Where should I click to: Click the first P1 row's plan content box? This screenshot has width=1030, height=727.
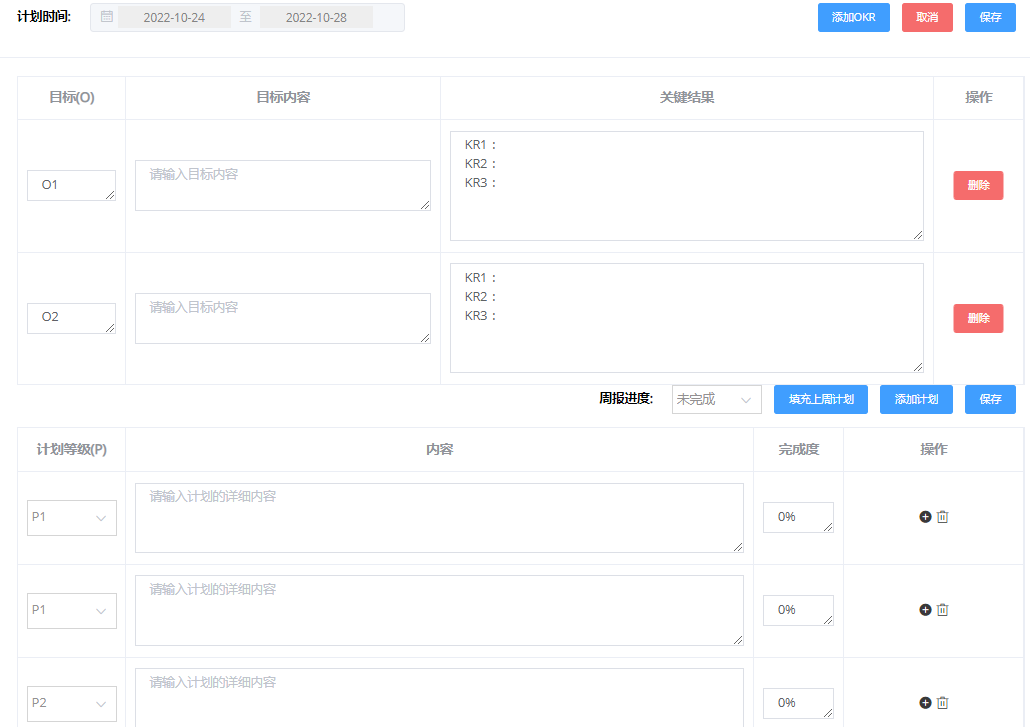[x=439, y=518]
